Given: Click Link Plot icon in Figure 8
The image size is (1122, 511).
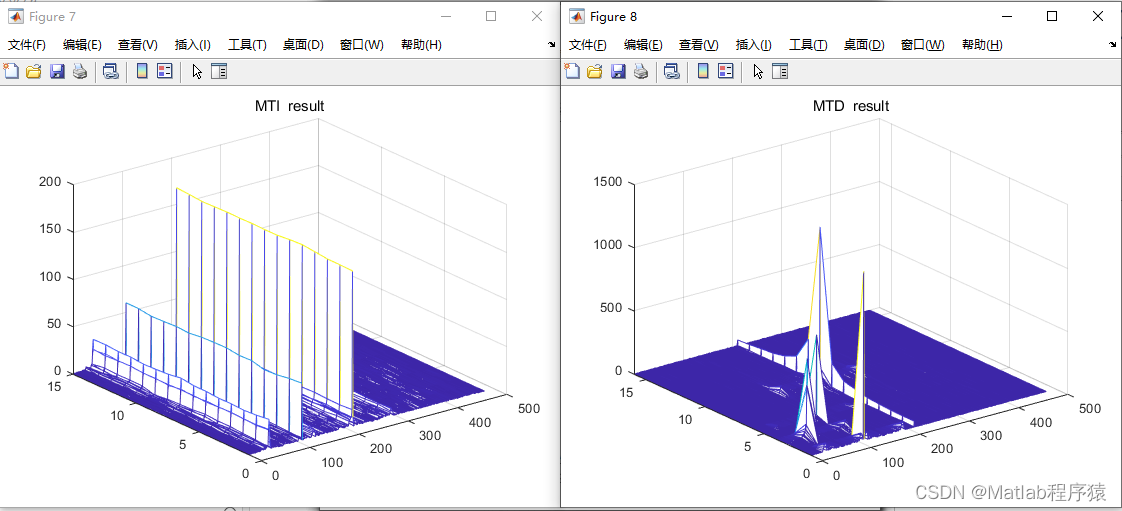Looking at the screenshot, I should pyautogui.click(x=671, y=71).
